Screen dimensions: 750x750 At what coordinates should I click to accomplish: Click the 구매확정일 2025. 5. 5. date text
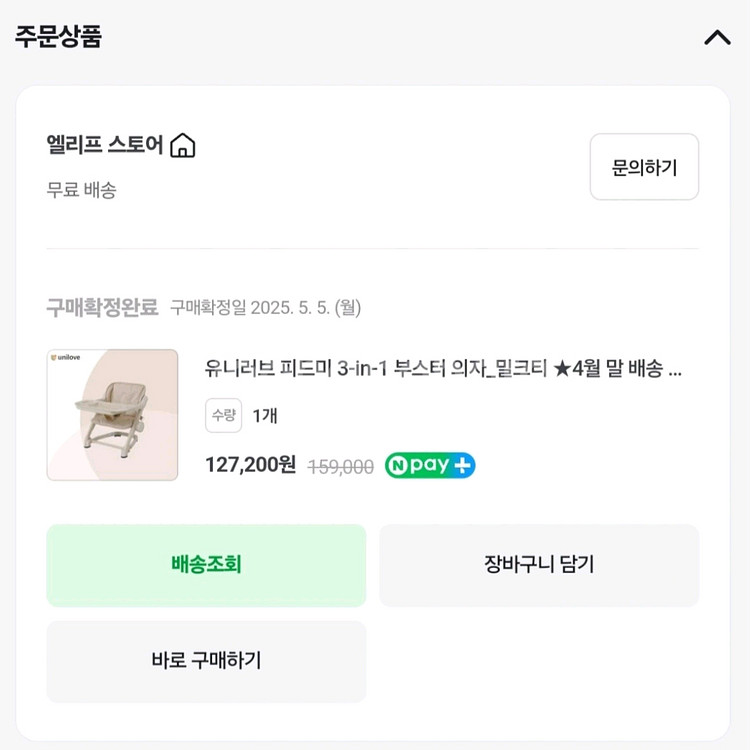265,308
